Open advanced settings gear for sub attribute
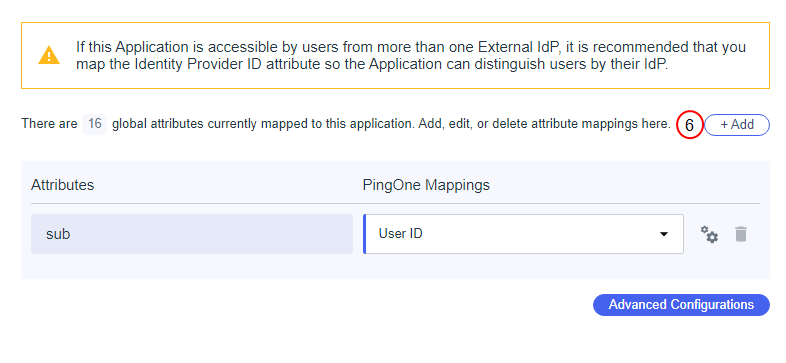 [x=709, y=234]
